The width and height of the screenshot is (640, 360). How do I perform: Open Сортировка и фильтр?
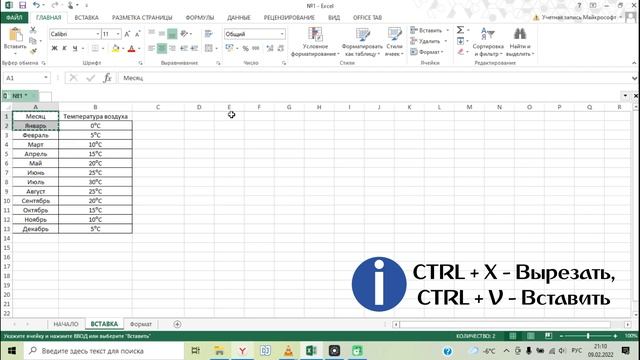[488, 42]
